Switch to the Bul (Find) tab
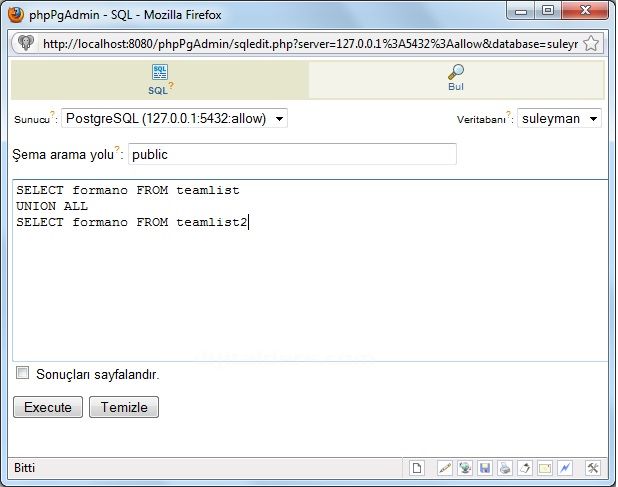The image size is (618, 487). (x=456, y=80)
